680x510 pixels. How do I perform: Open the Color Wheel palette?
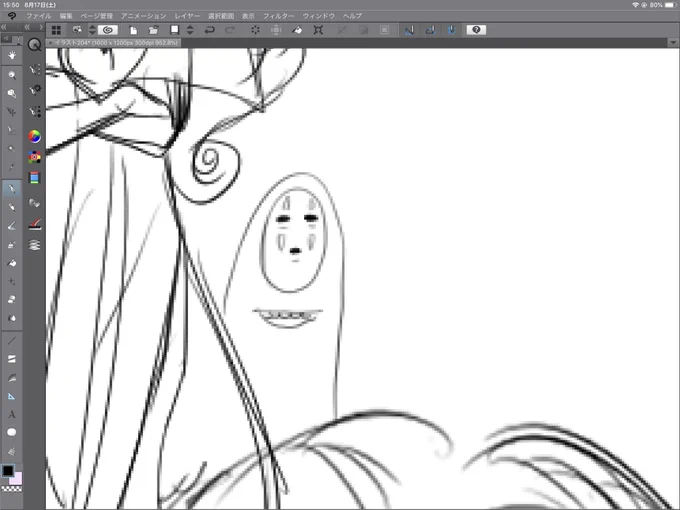pyautogui.click(x=35, y=137)
